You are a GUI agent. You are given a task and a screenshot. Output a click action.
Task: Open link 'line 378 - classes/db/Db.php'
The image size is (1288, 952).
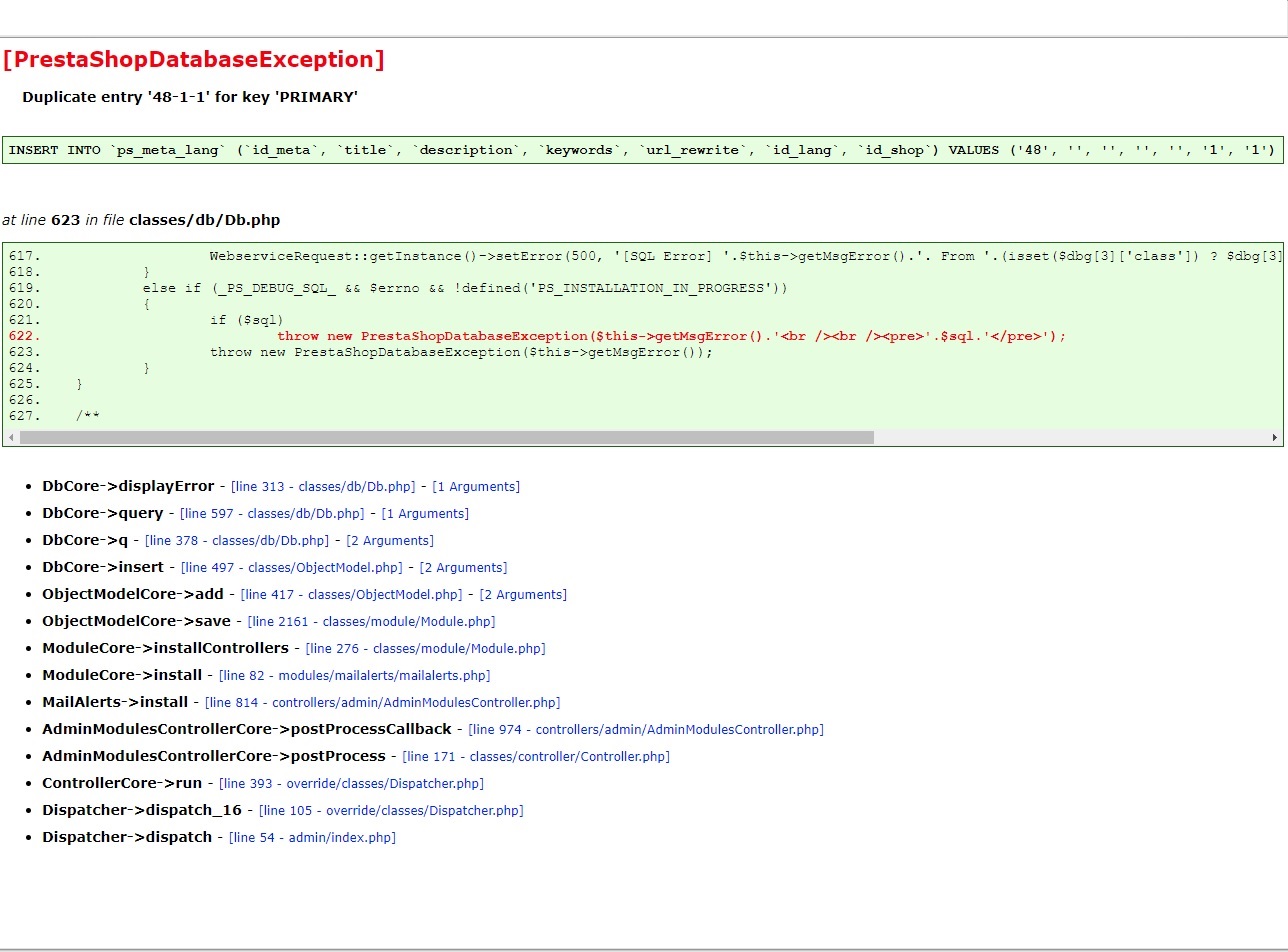tap(237, 541)
